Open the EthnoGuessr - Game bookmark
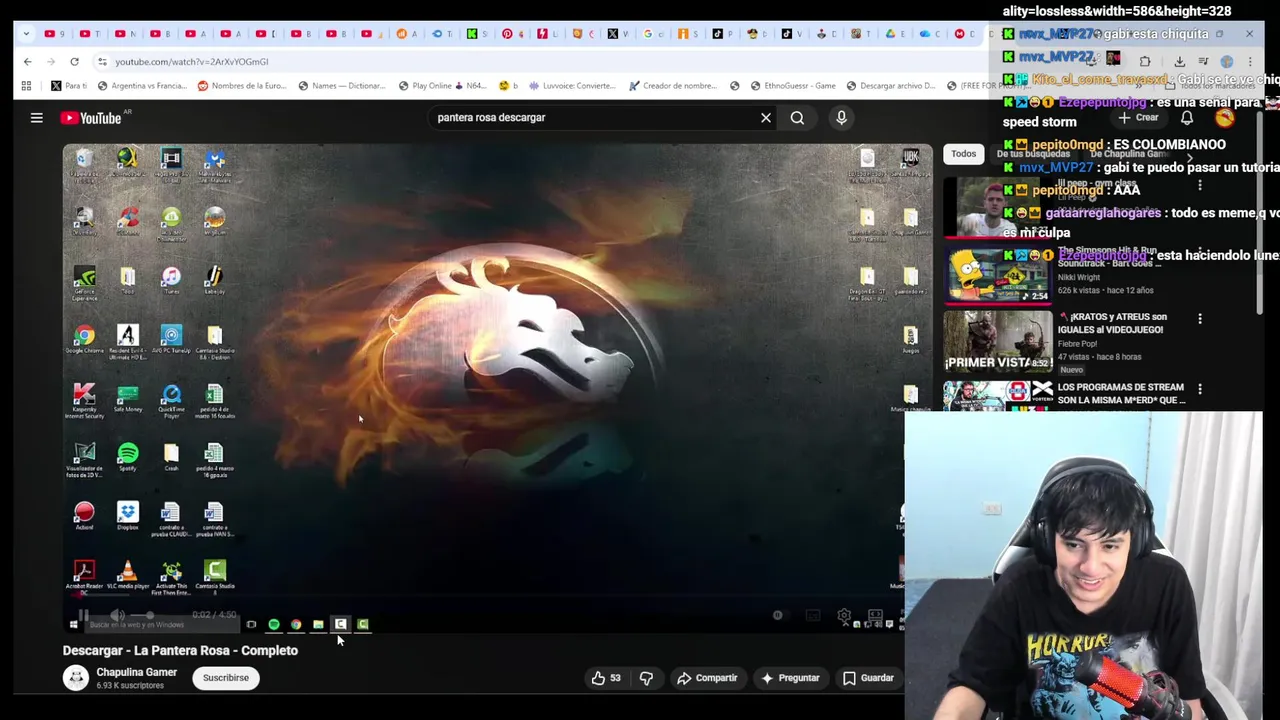 click(x=793, y=86)
